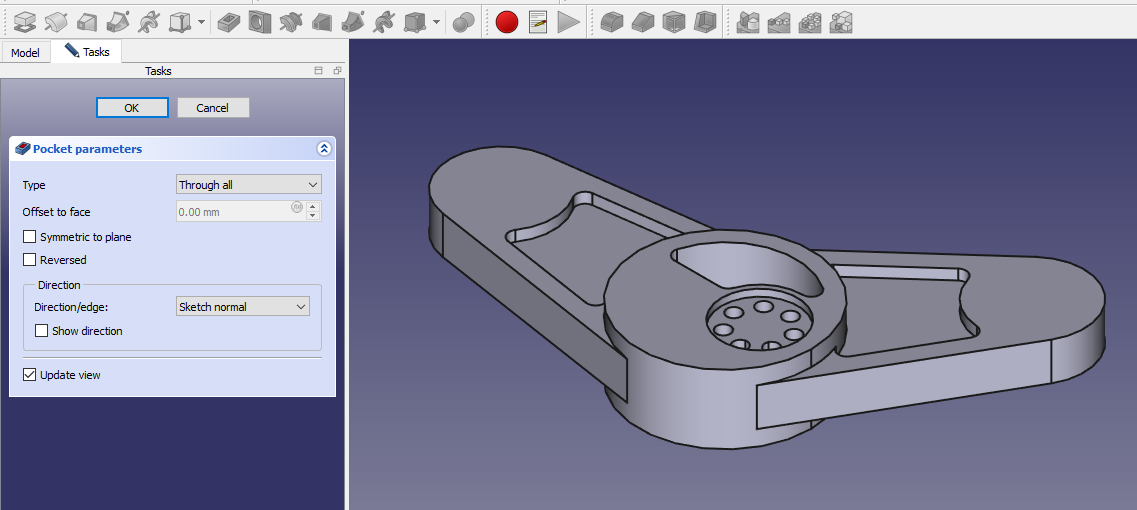The image size is (1137, 510).
Task: Click the MultiTransform icon
Action: tap(842, 21)
